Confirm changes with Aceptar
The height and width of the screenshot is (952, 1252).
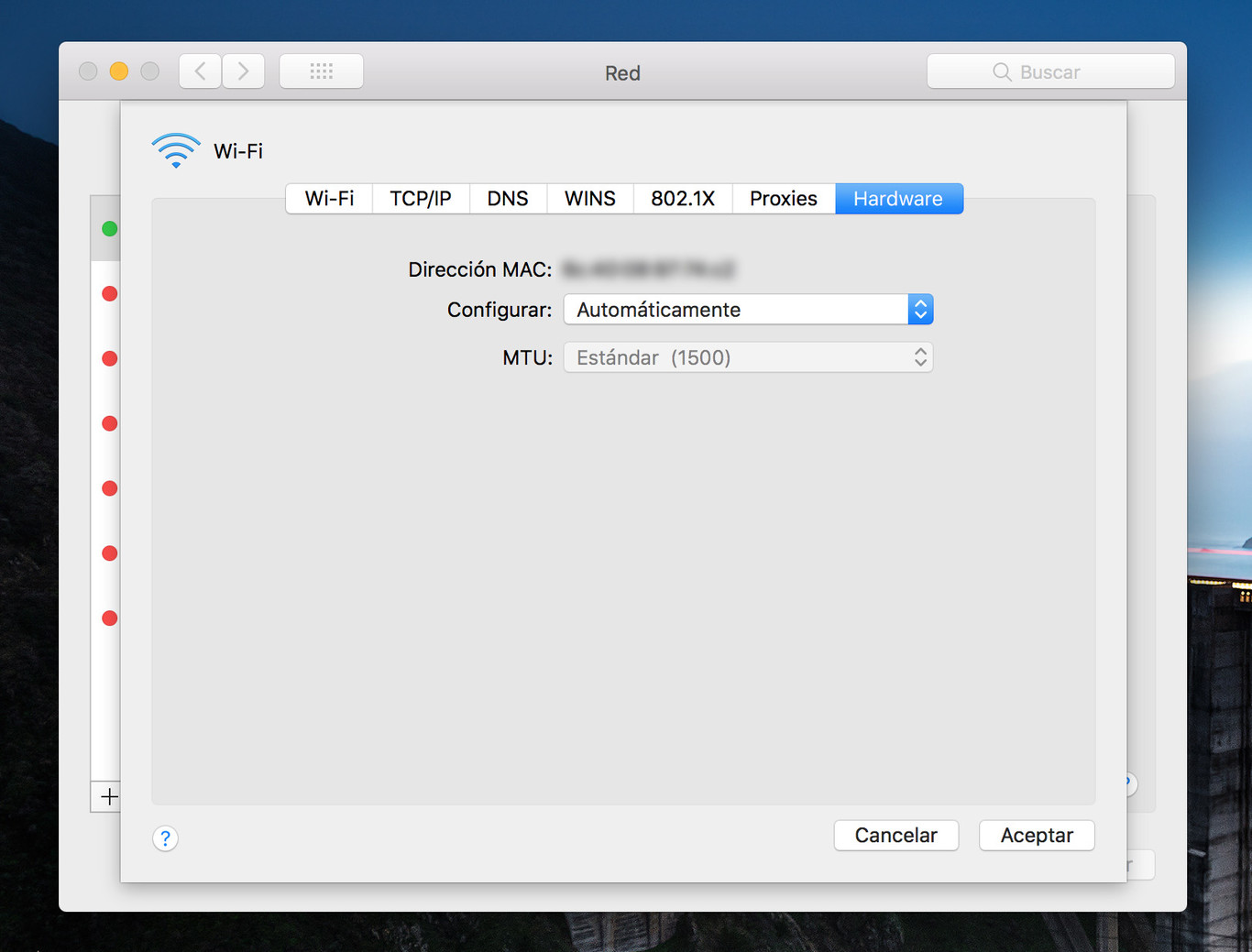(x=1037, y=835)
